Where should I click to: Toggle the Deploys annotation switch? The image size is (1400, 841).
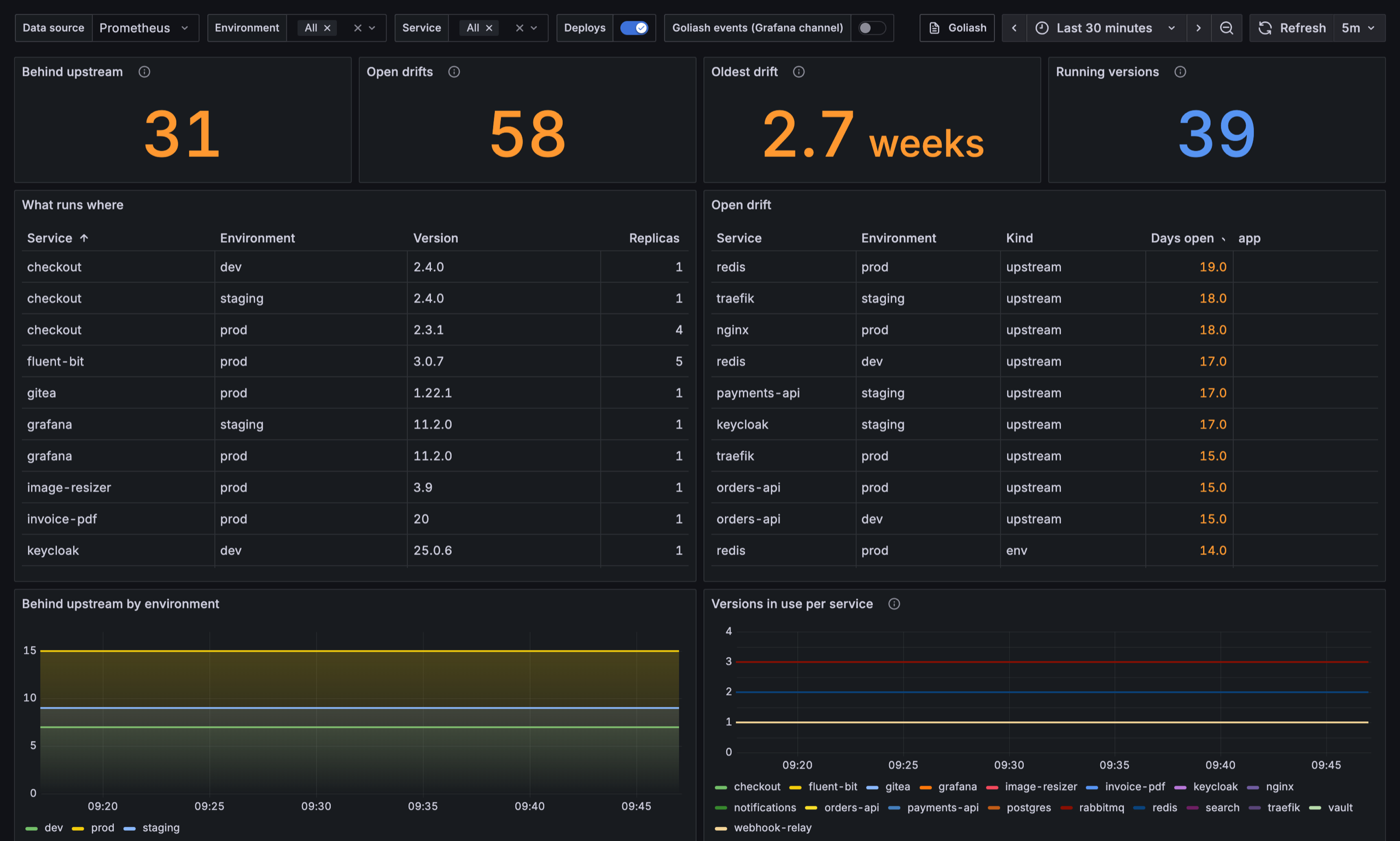[x=634, y=28]
